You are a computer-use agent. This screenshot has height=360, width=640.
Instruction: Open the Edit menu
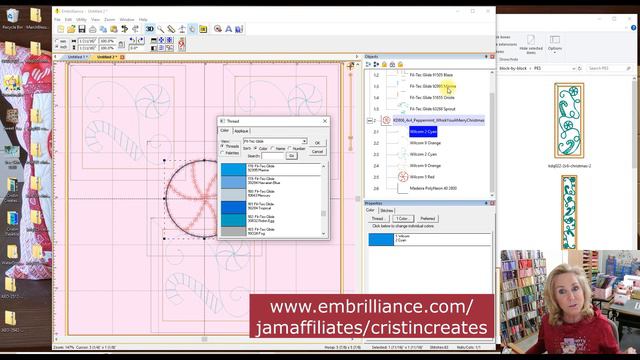pyautogui.click(x=68, y=20)
